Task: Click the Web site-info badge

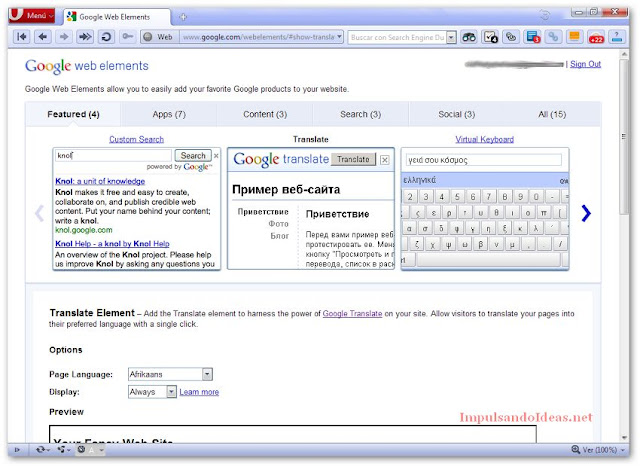Action: tap(159, 37)
